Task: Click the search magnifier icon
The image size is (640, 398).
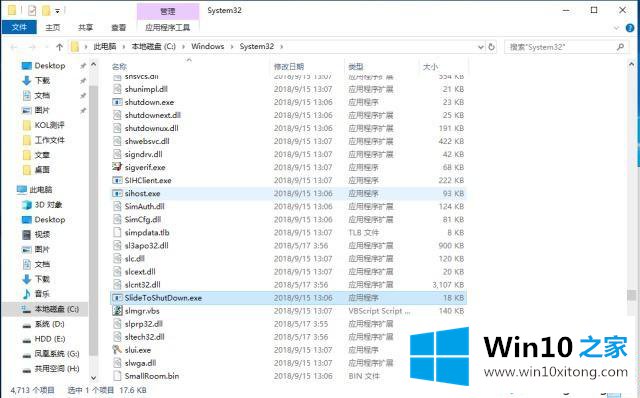Action: coord(620,47)
